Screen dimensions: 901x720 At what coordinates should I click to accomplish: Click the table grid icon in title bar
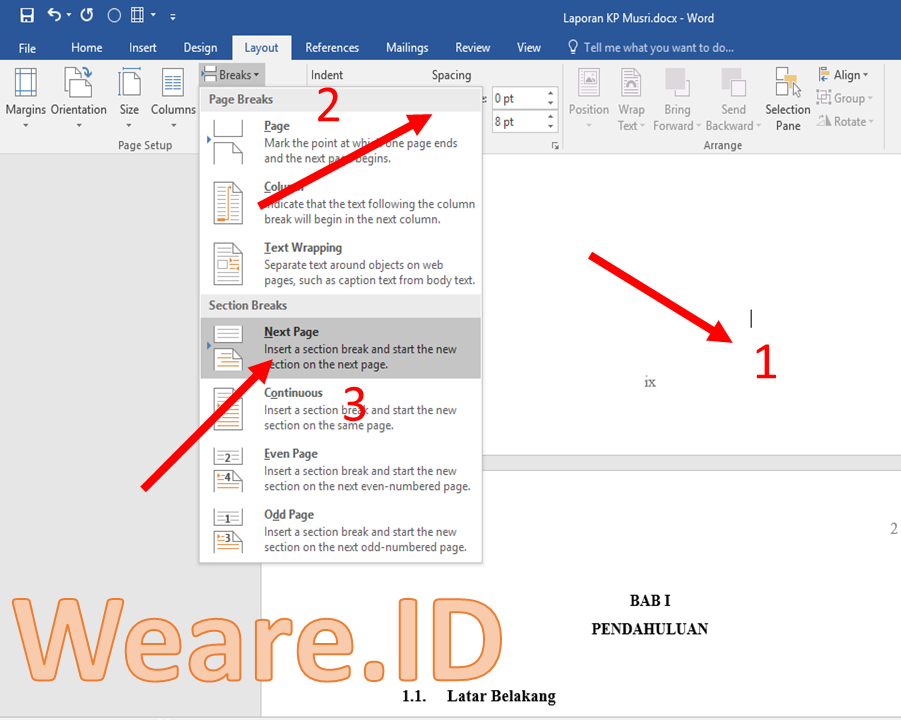coord(137,15)
